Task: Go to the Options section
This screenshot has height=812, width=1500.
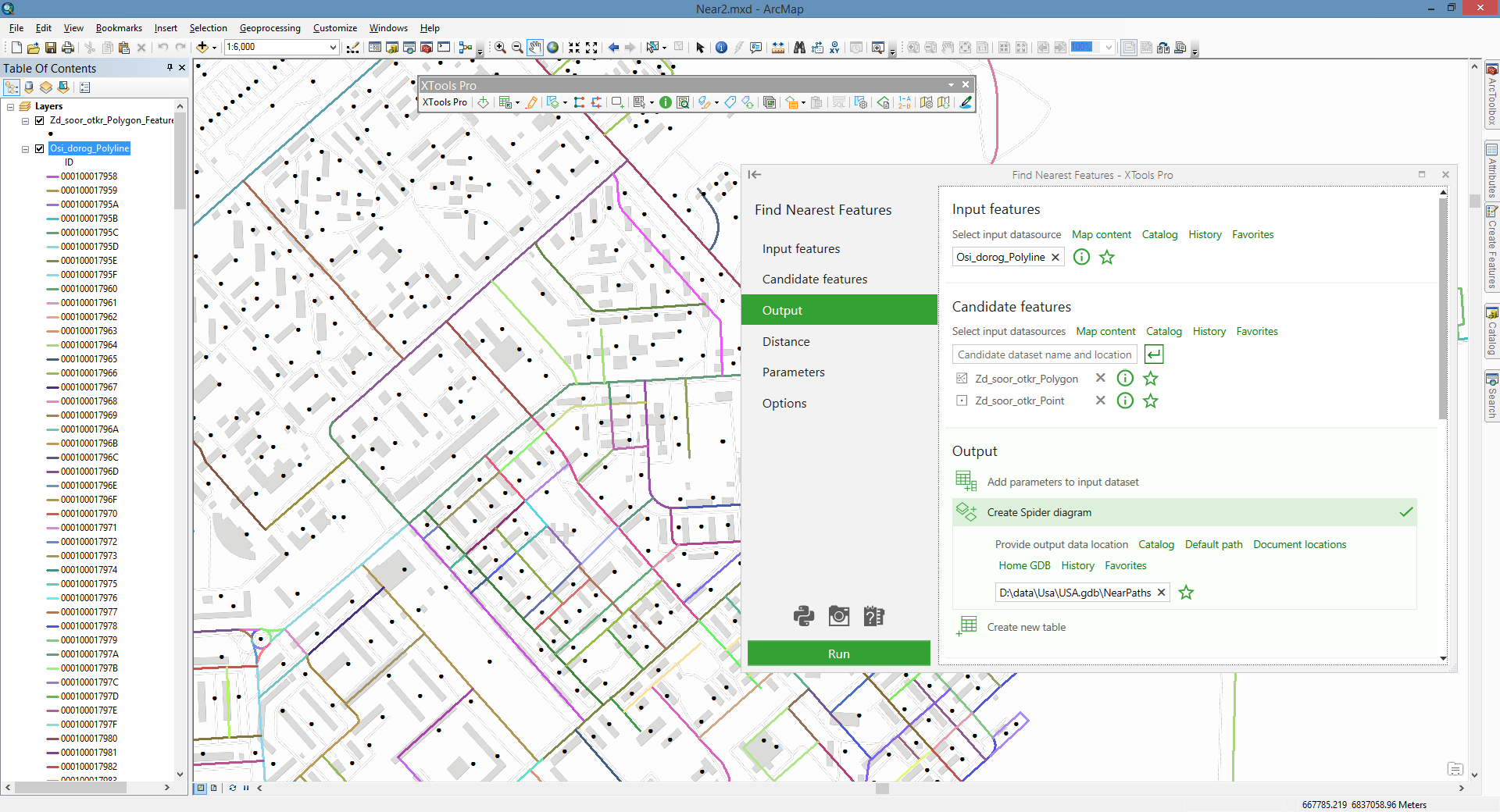Action: [839, 403]
